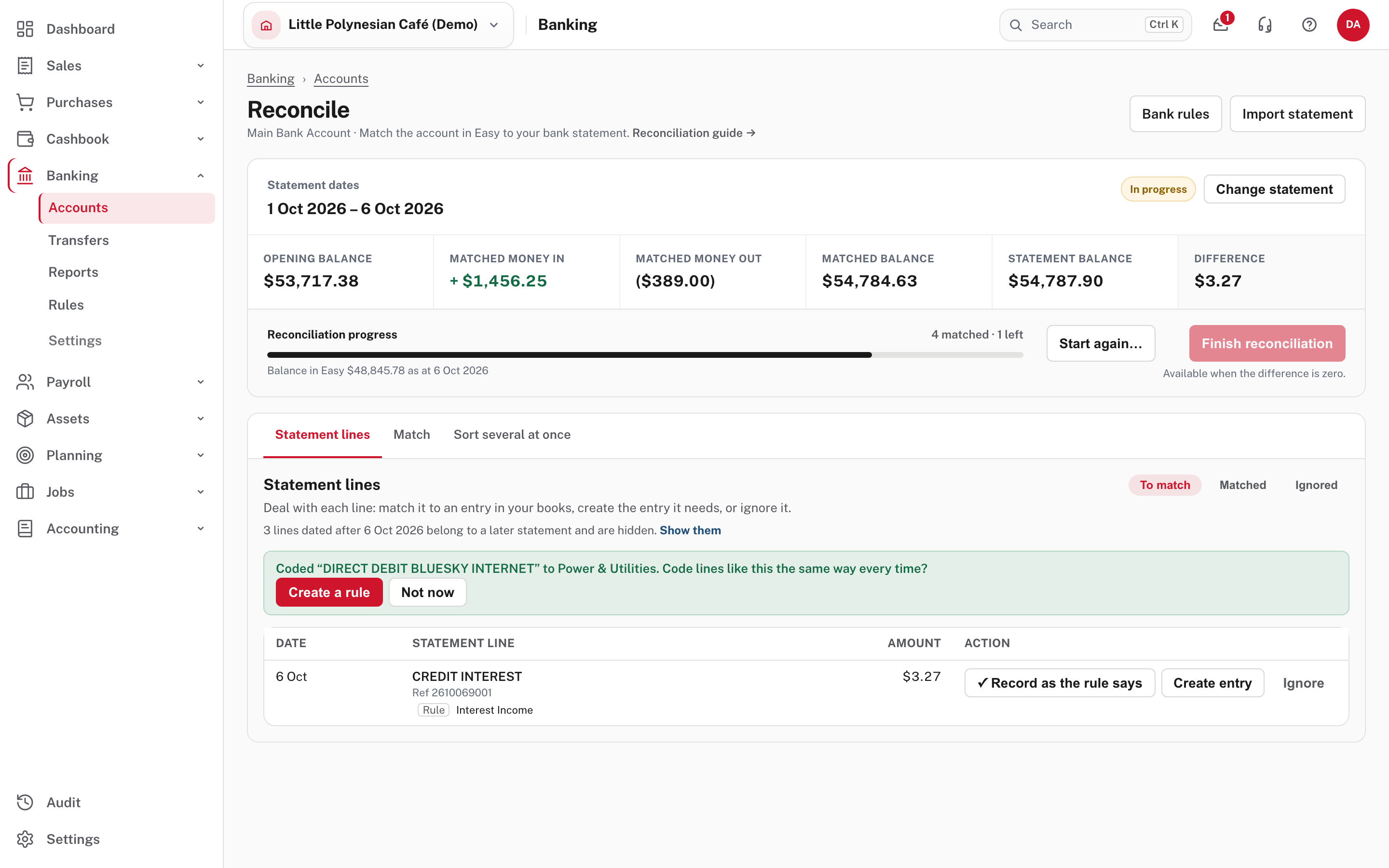Click the Accounting ledger icon
The width and height of the screenshot is (1389, 868).
(25, 529)
